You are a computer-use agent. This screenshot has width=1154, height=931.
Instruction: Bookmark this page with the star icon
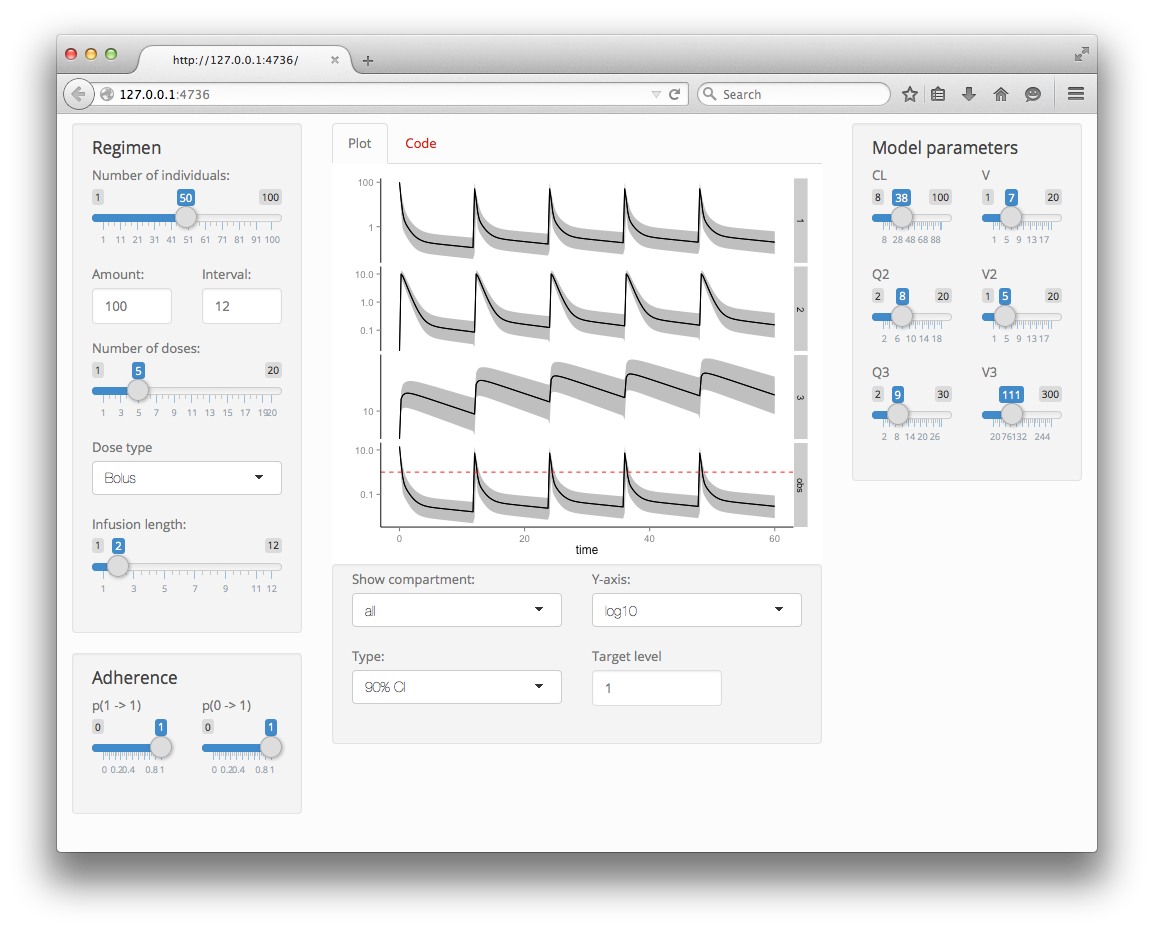click(x=910, y=94)
